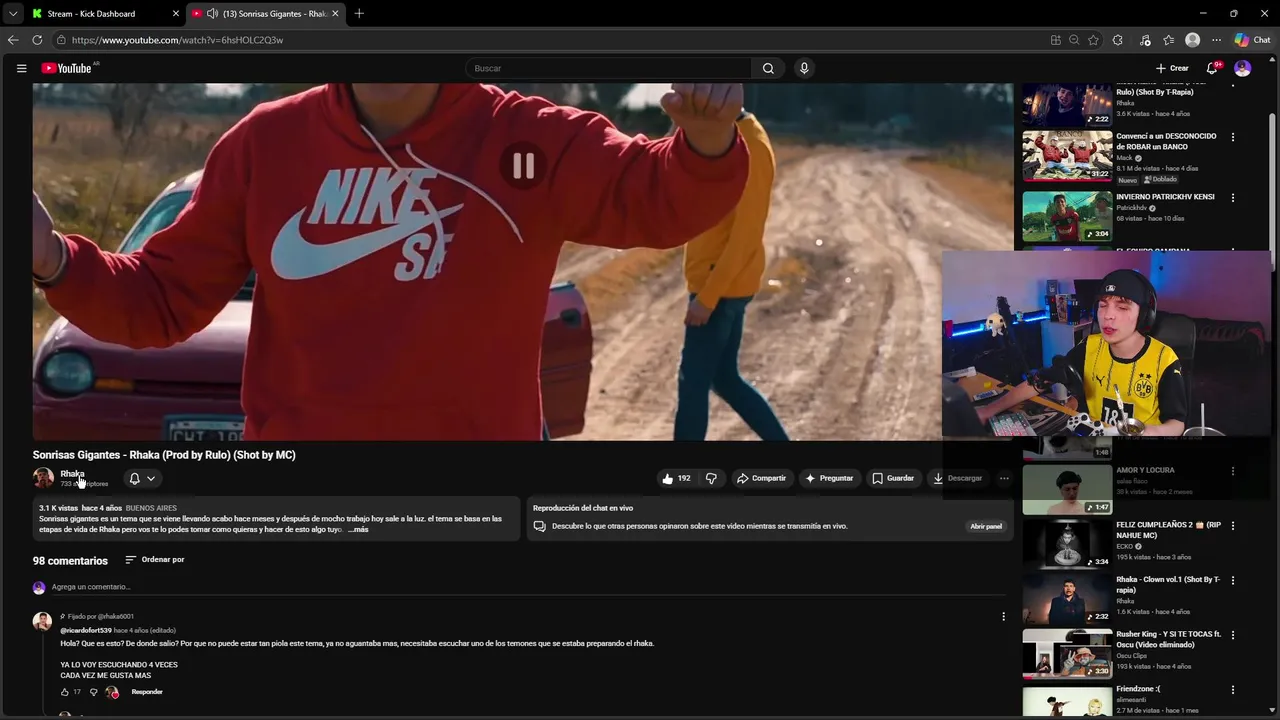Open the browser favorites list icon
This screenshot has width=1280, height=720.
[1169, 40]
